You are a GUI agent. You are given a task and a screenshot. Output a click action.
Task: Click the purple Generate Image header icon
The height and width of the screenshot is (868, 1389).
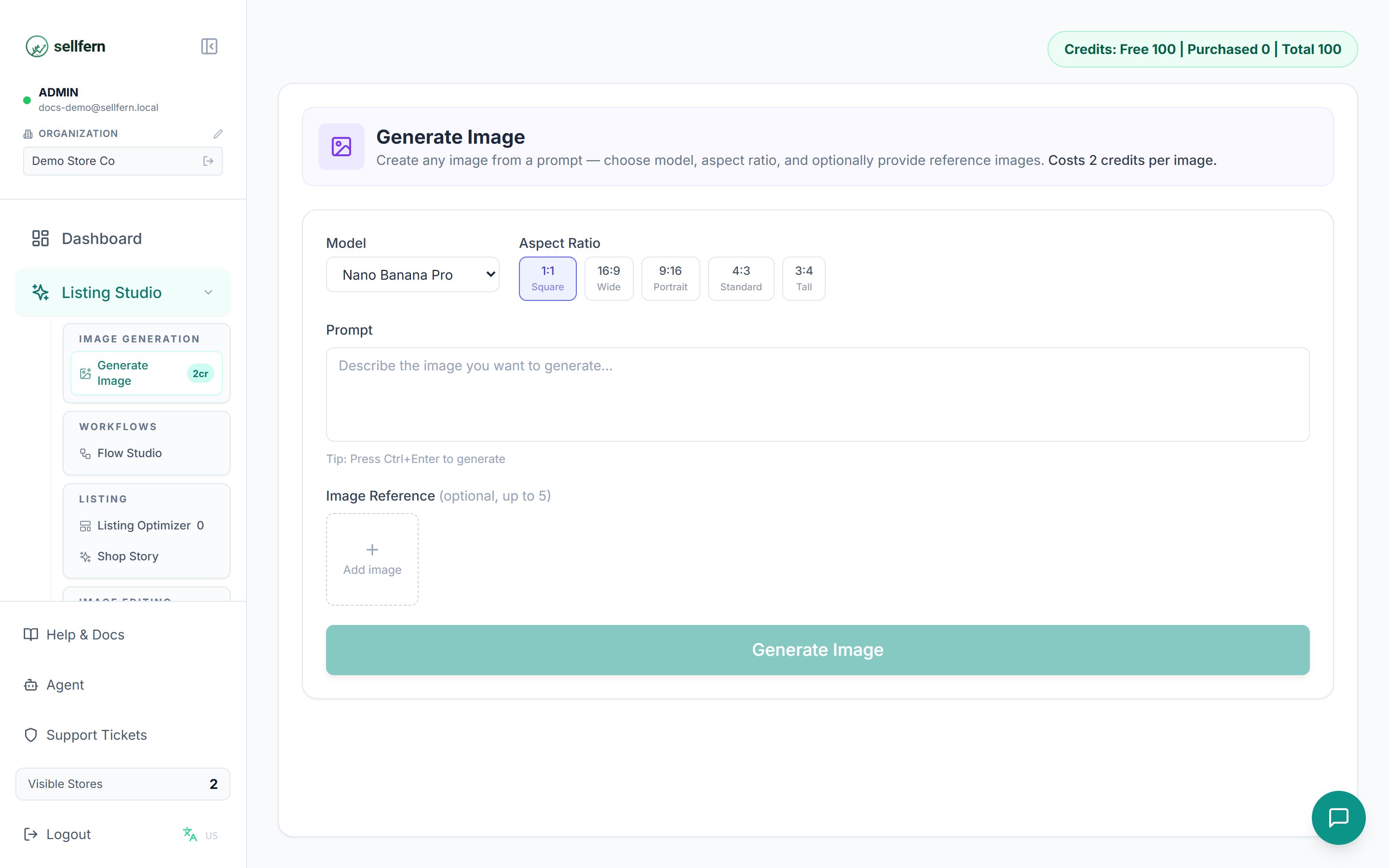[341, 147]
